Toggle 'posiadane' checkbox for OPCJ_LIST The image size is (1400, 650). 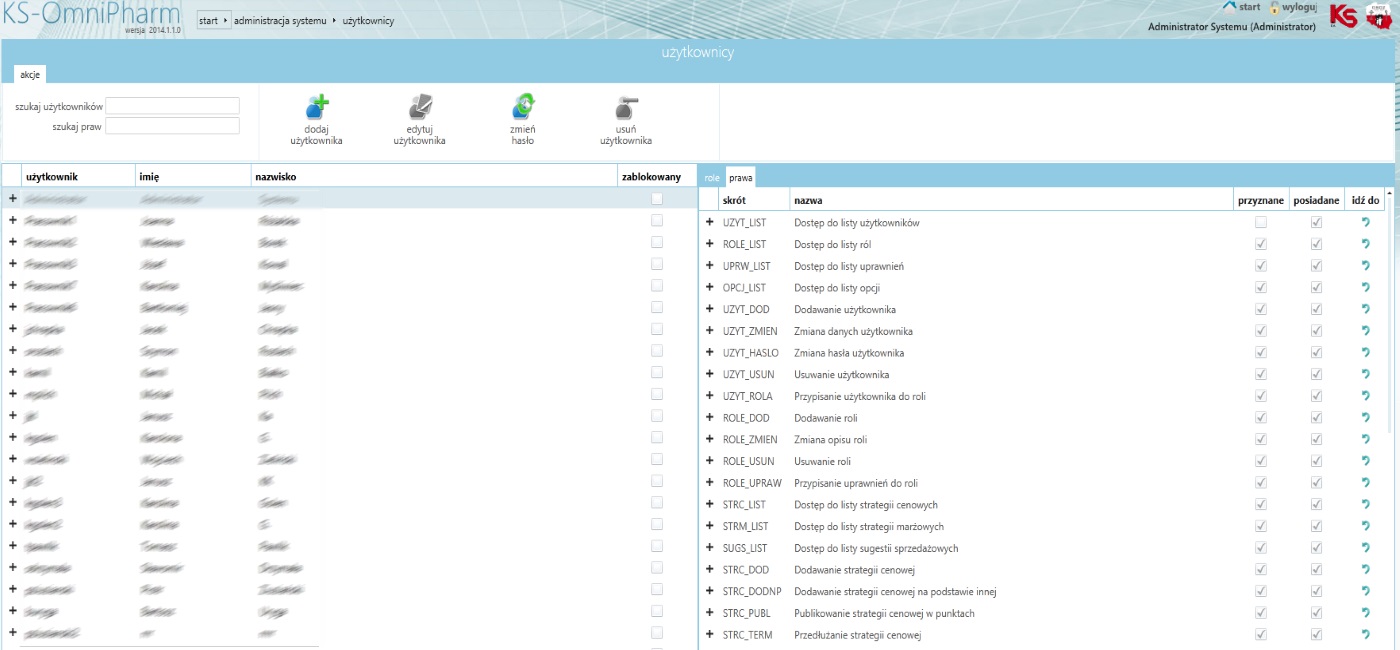1316,288
